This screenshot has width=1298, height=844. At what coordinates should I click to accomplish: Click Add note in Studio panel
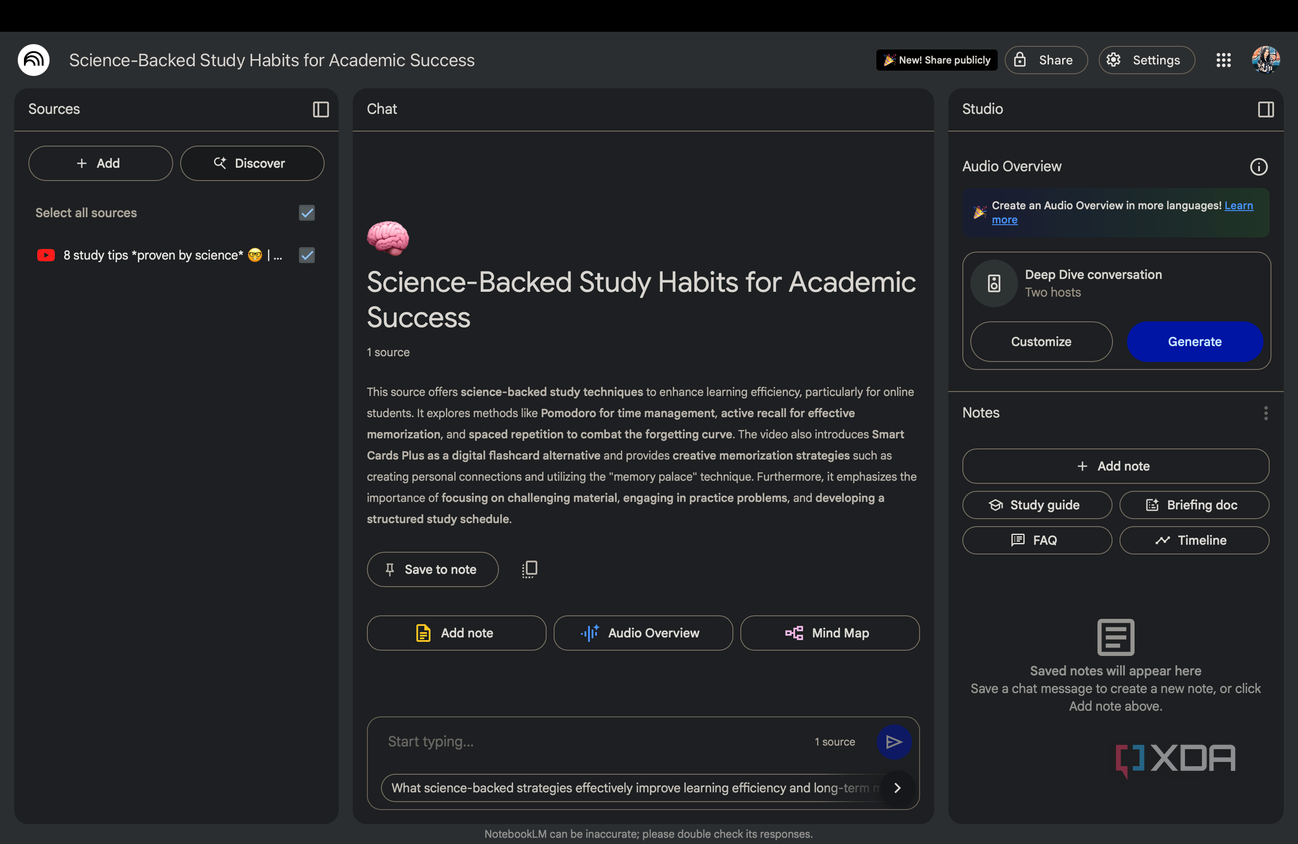(x=1116, y=466)
